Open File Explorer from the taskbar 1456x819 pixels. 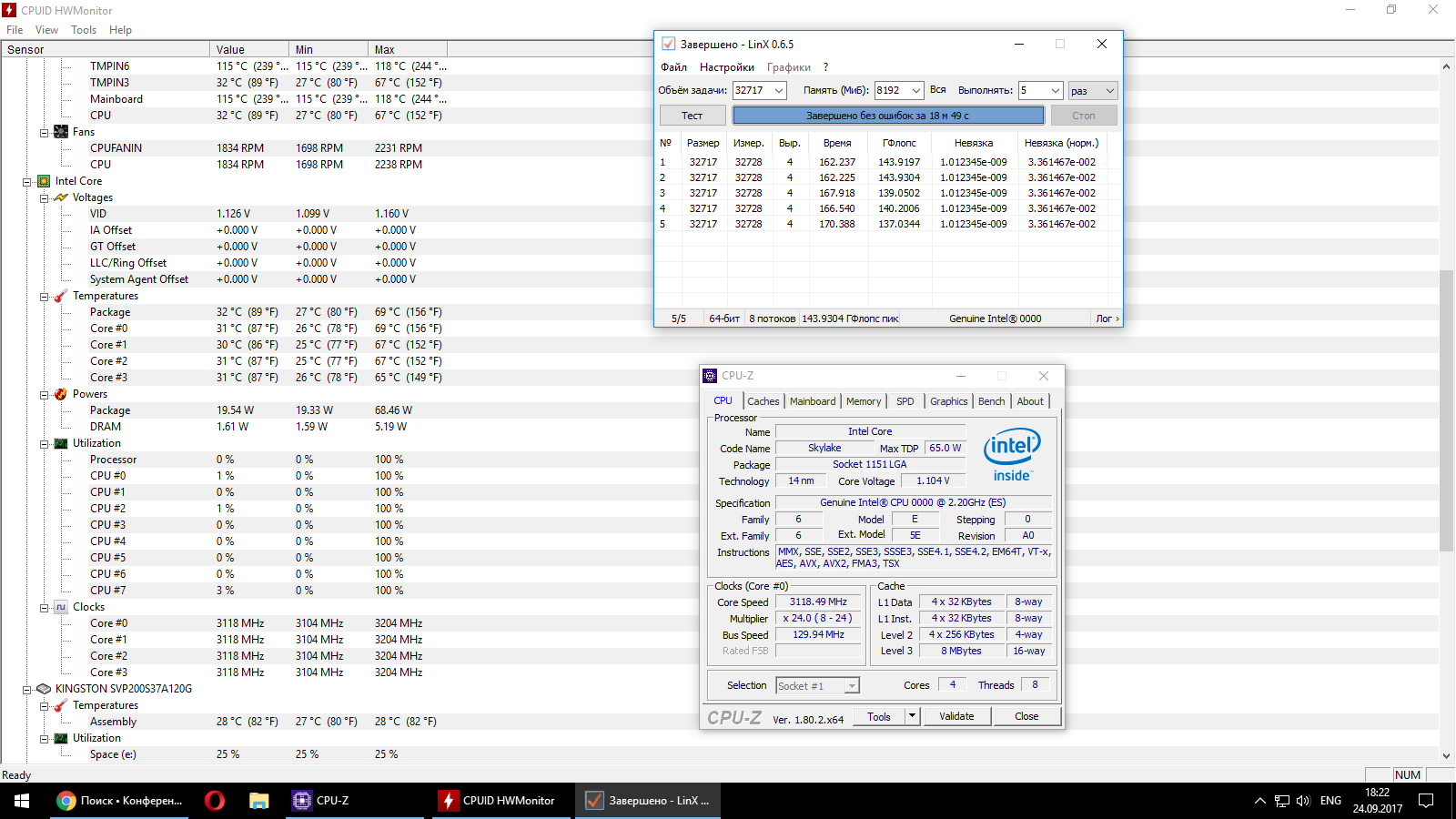pyautogui.click(x=259, y=801)
